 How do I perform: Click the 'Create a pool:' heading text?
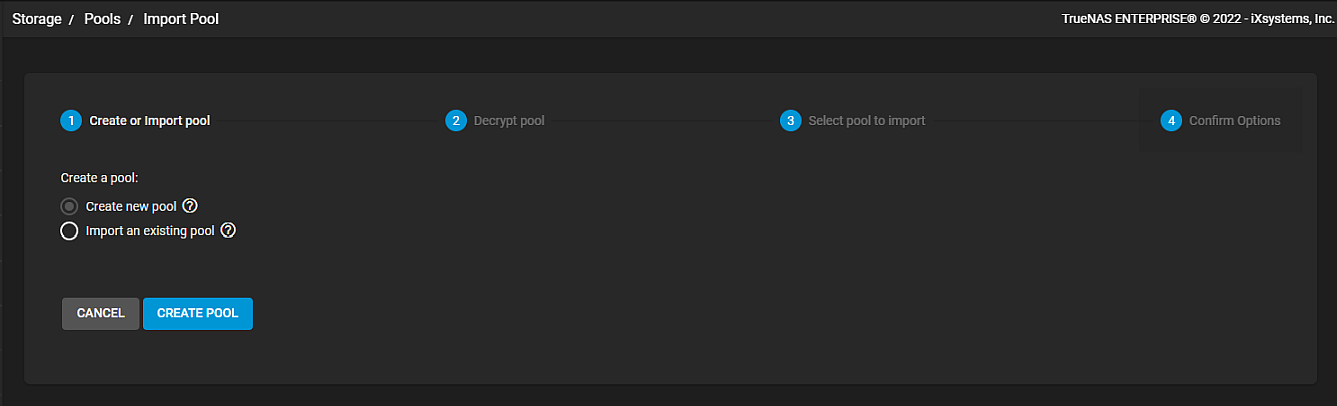click(x=99, y=178)
